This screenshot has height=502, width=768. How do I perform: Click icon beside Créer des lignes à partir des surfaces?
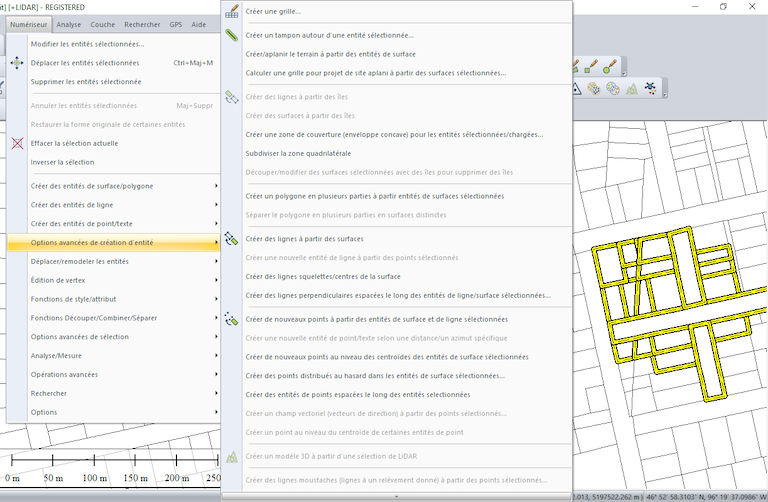coord(232,239)
